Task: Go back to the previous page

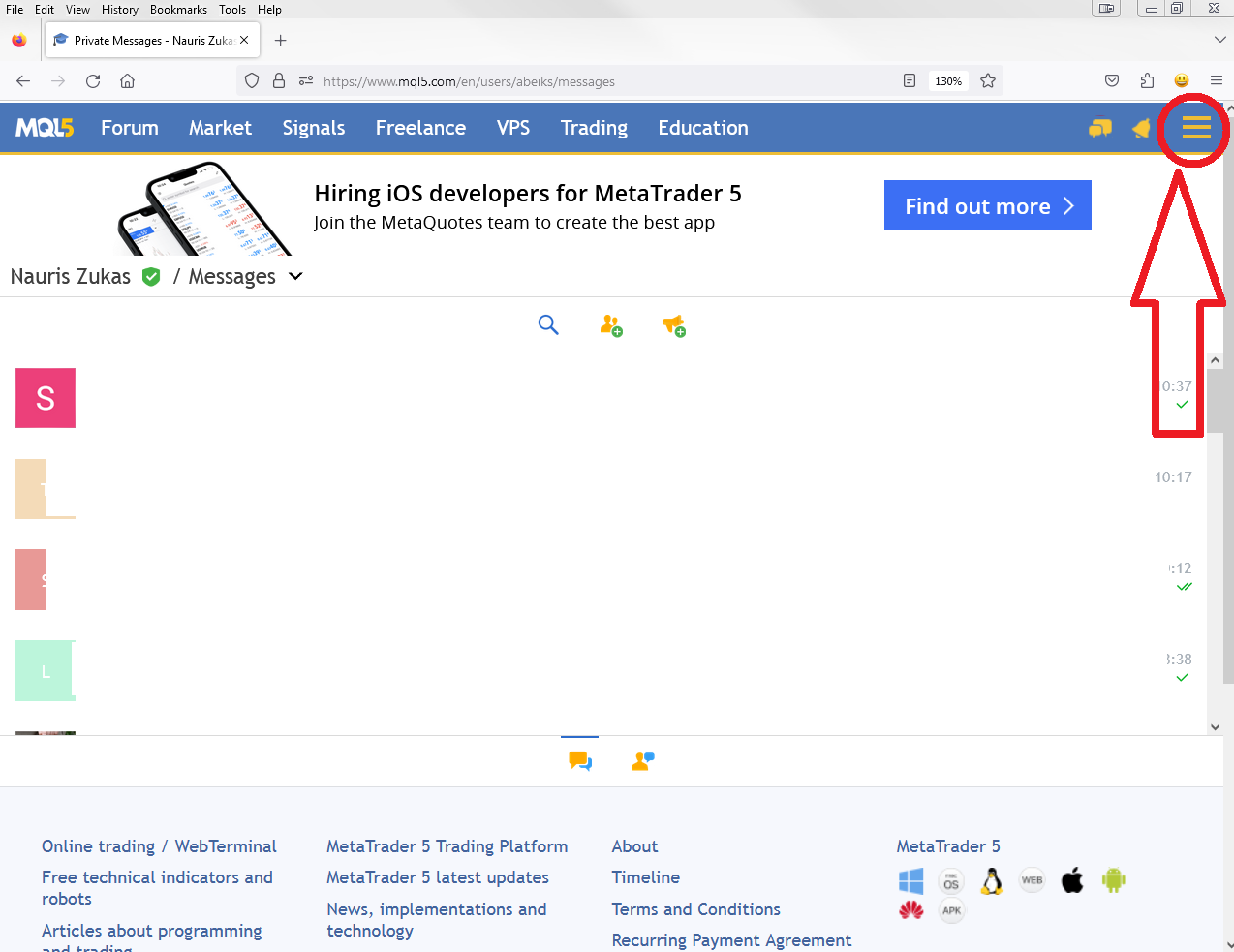Action: click(x=23, y=81)
